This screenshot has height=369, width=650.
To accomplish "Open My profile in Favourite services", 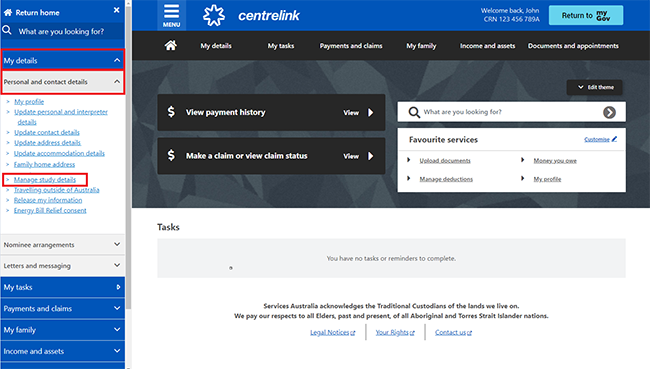I will 547,179.
